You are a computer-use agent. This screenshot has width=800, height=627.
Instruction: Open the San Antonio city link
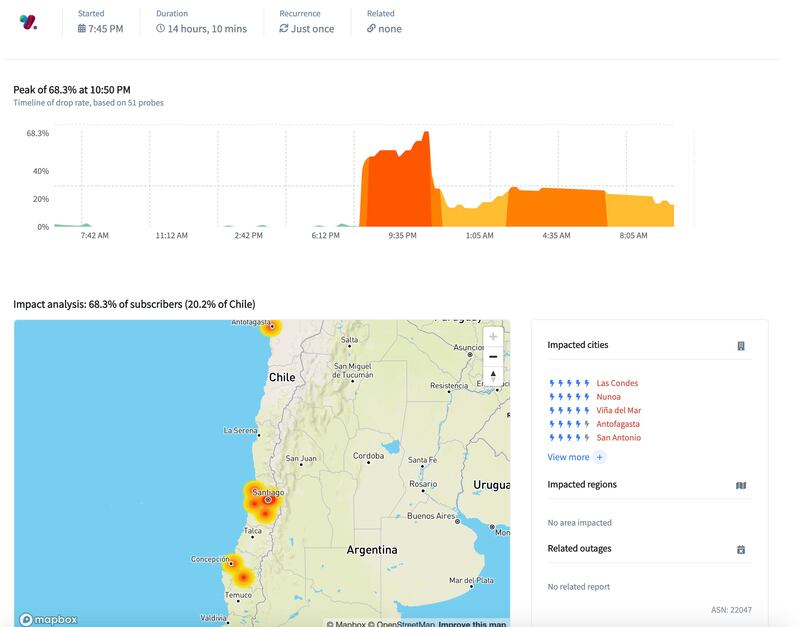(x=619, y=438)
